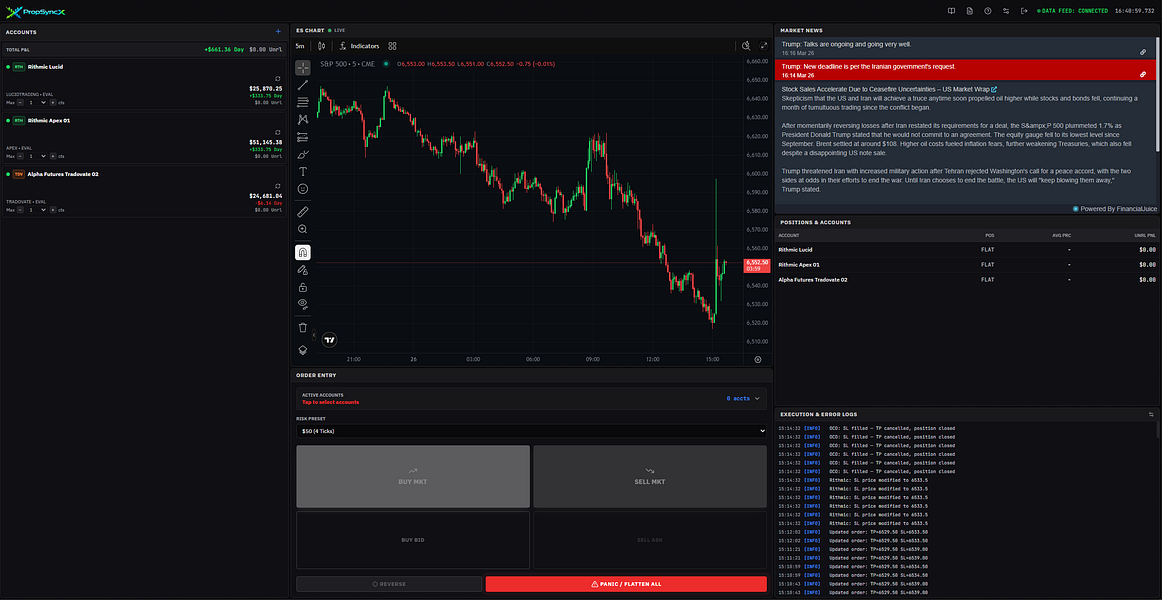Select the Rithmic Lucid account card
The height and width of the screenshot is (600, 1162).
[144, 84]
